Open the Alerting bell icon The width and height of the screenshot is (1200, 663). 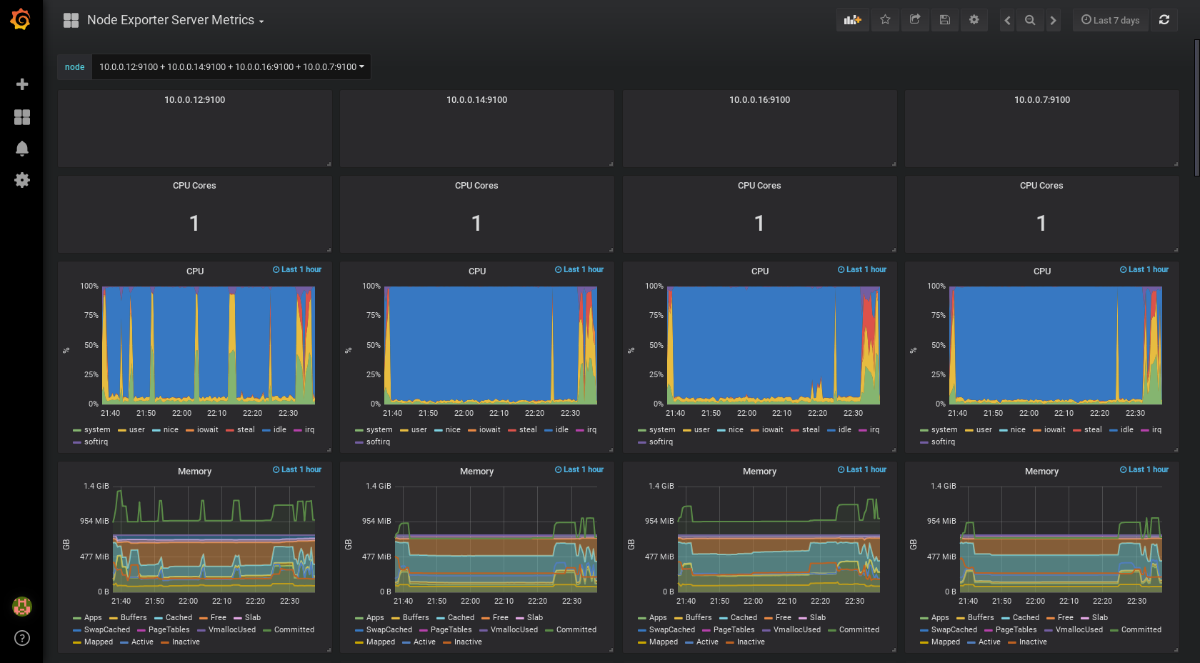coord(22,149)
